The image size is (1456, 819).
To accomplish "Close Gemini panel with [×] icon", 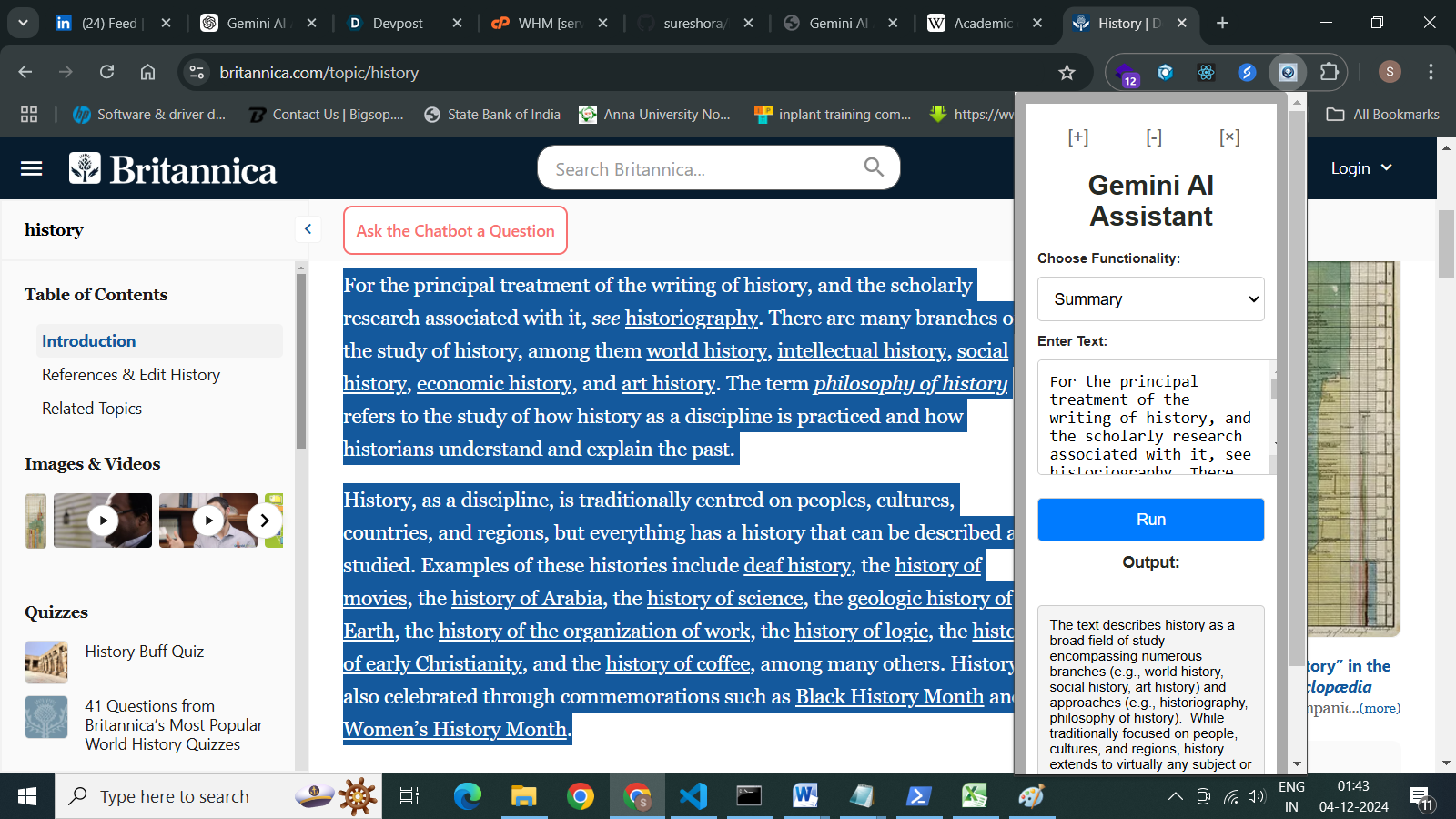I will click(x=1229, y=137).
